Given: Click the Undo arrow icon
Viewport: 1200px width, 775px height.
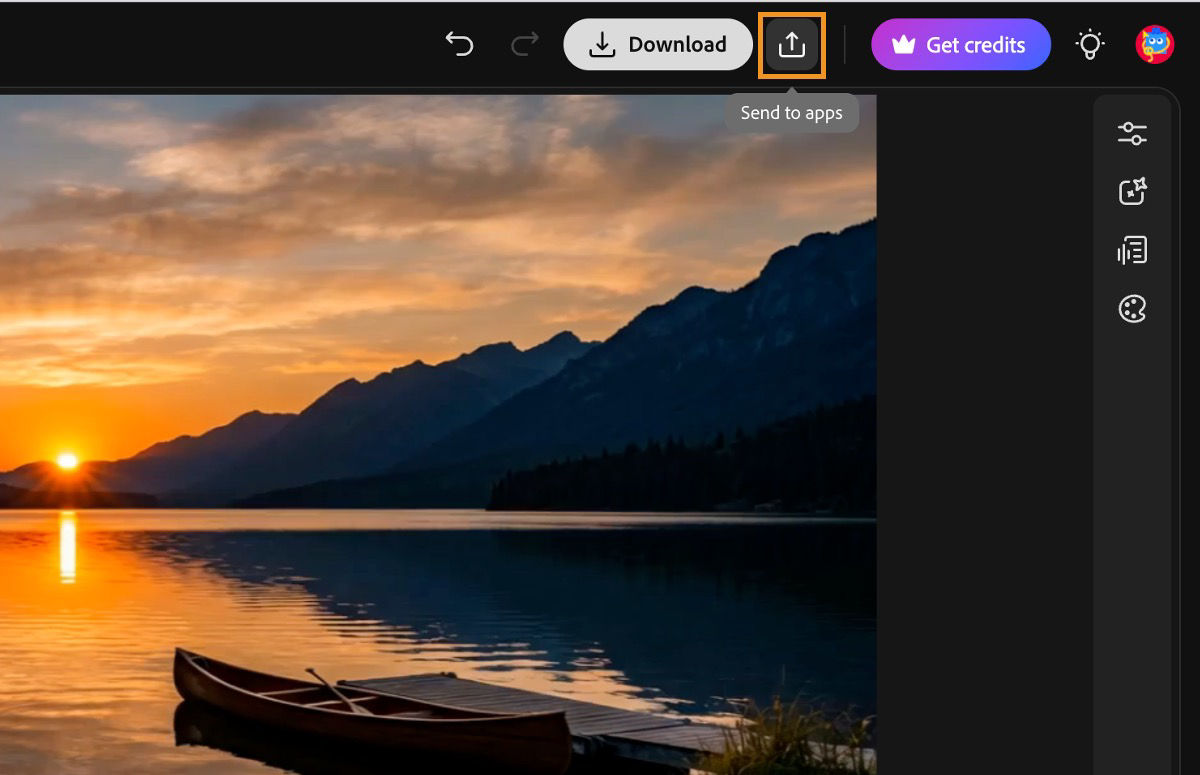Looking at the screenshot, I should point(459,44).
